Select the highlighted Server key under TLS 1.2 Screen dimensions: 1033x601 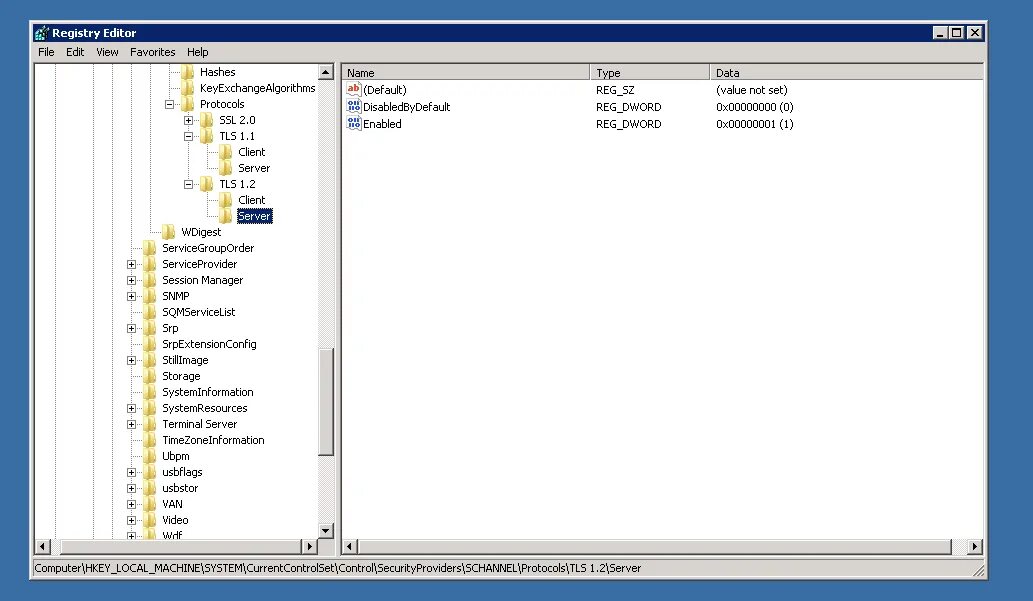pos(254,216)
